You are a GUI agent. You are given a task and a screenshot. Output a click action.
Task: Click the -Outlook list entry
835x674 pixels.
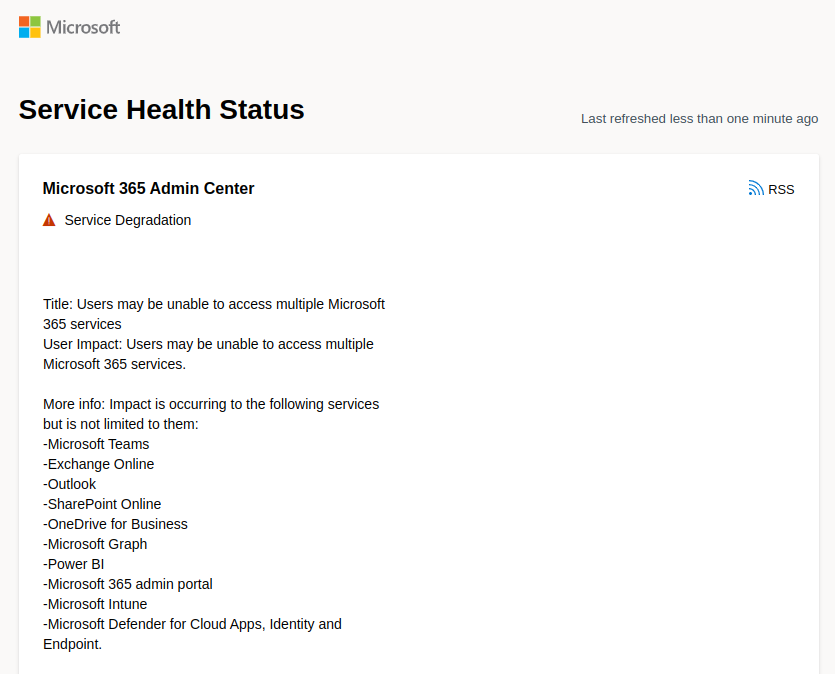[x=70, y=484]
